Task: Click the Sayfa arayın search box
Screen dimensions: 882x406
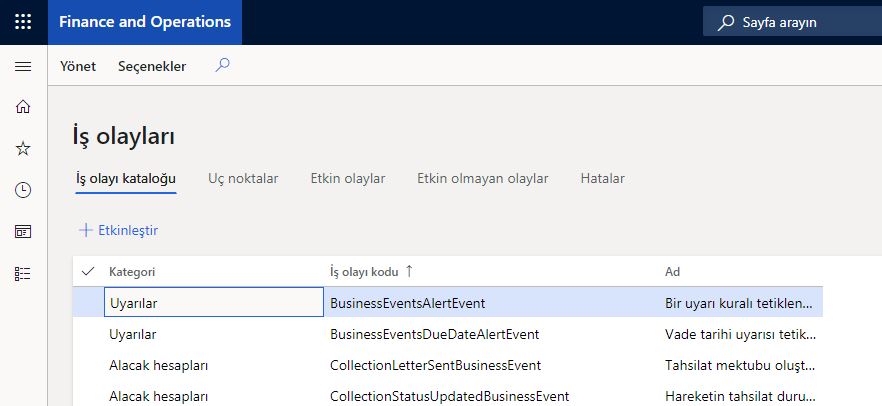Action: pos(792,22)
